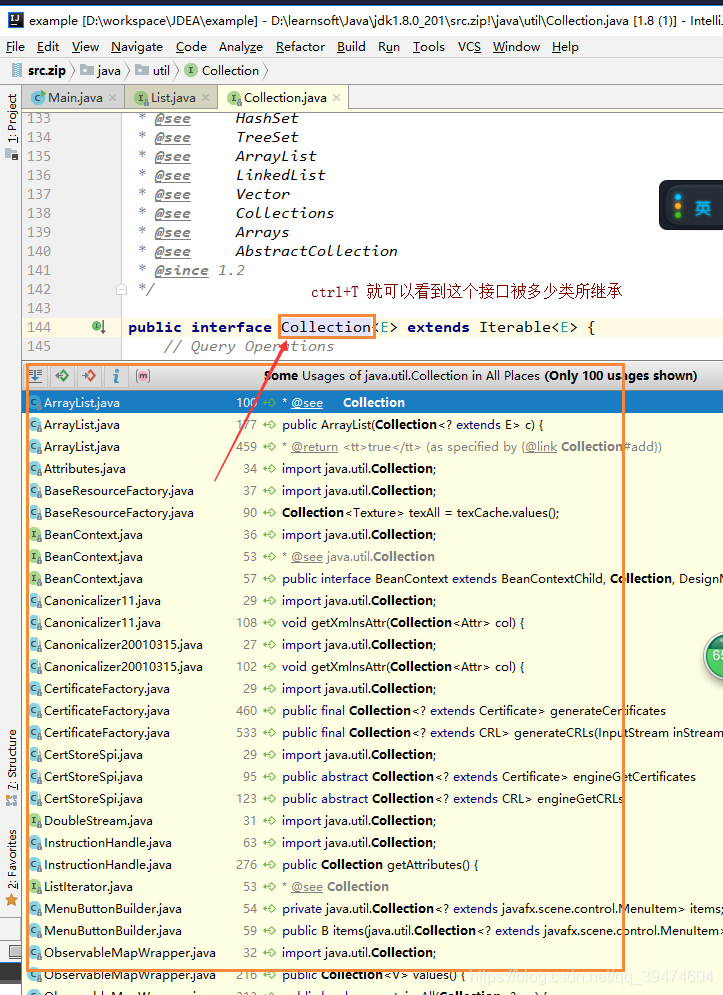The image size is (723, 995).
Task: Switch to the Main.java tab
Action: [75, 98]
